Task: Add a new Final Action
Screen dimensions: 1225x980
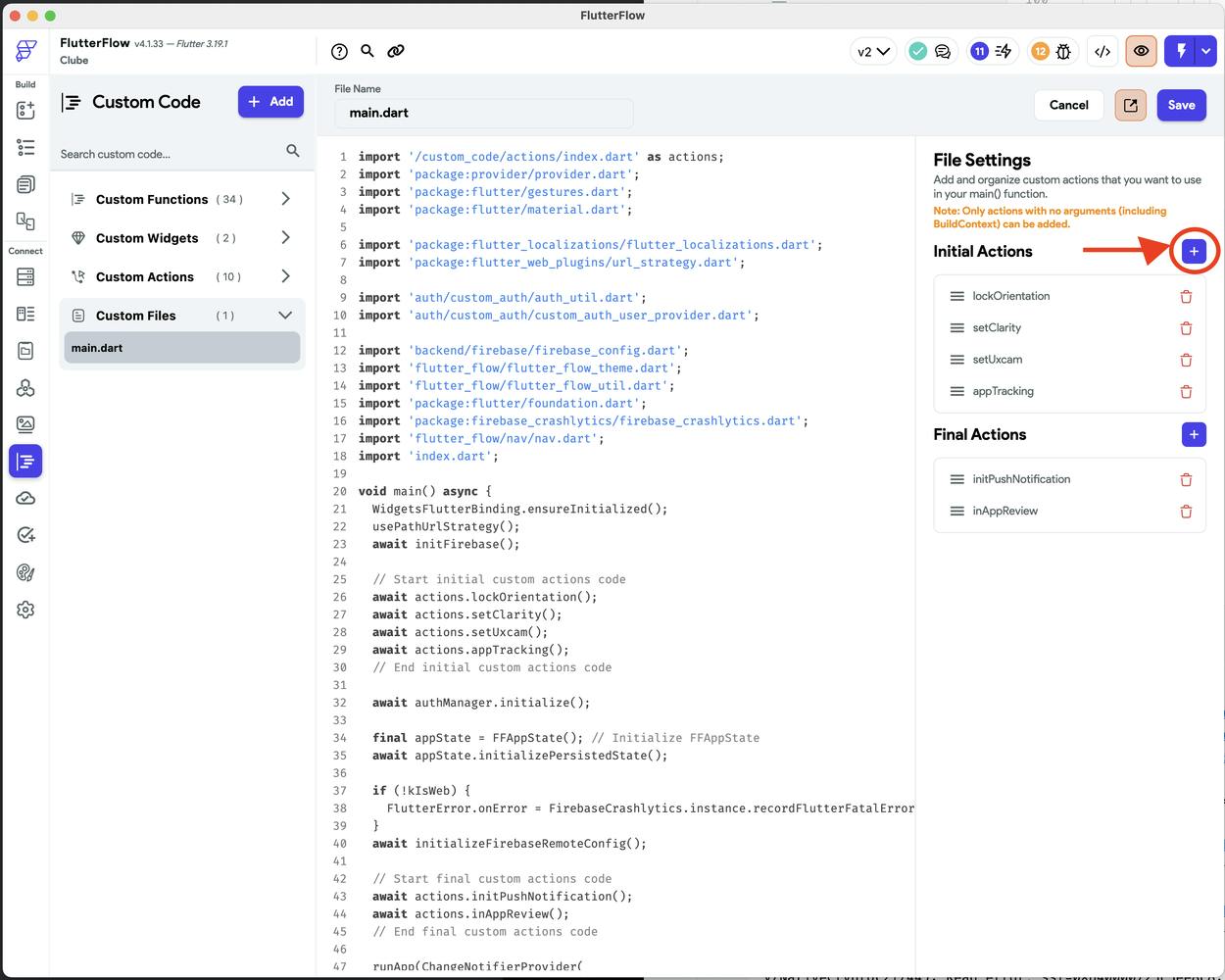Action: pyautogui.click(x=1194, y=434)
